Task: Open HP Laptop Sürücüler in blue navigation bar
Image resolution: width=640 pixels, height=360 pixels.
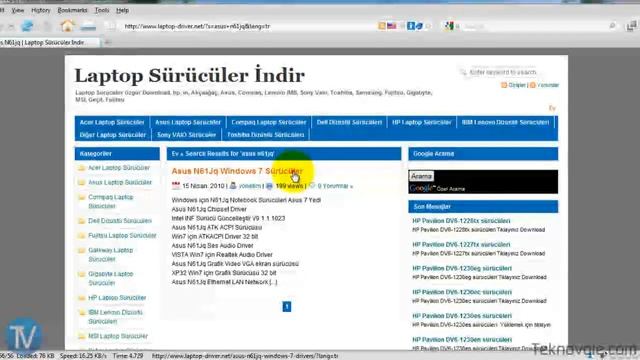Action: point(422,122)
